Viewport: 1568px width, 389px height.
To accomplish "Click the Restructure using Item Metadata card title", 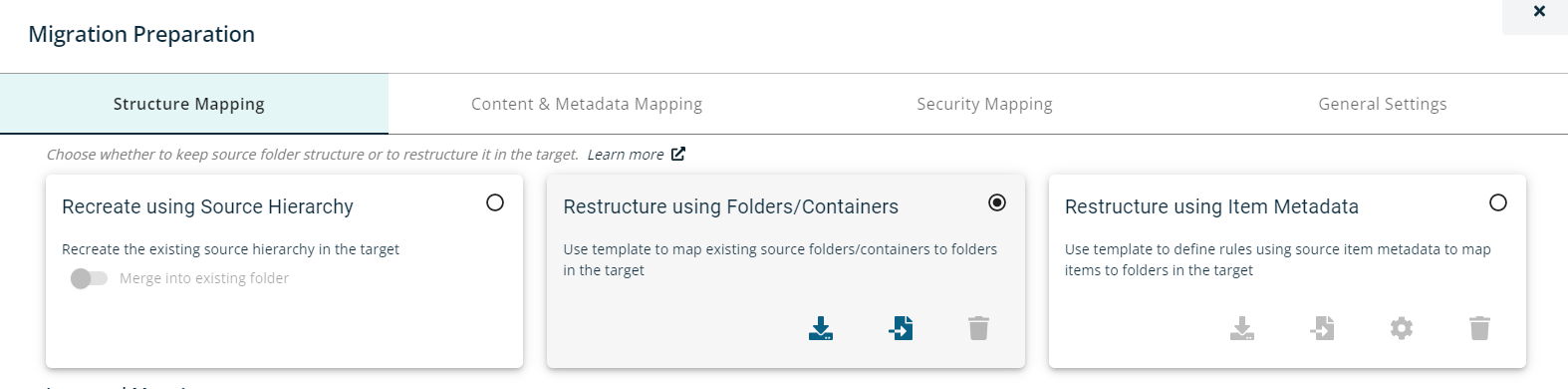I will [1211, 206].
